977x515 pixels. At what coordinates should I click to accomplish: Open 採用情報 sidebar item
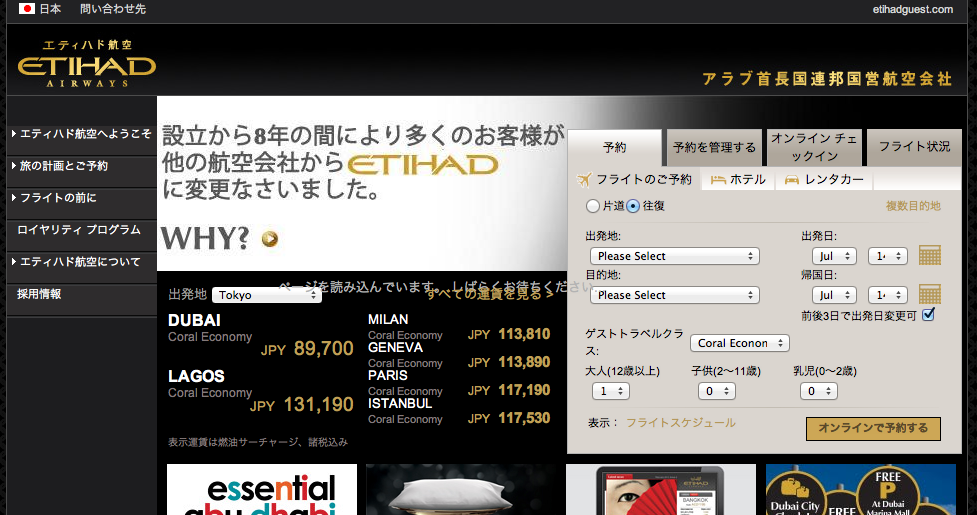coord(82,294)
